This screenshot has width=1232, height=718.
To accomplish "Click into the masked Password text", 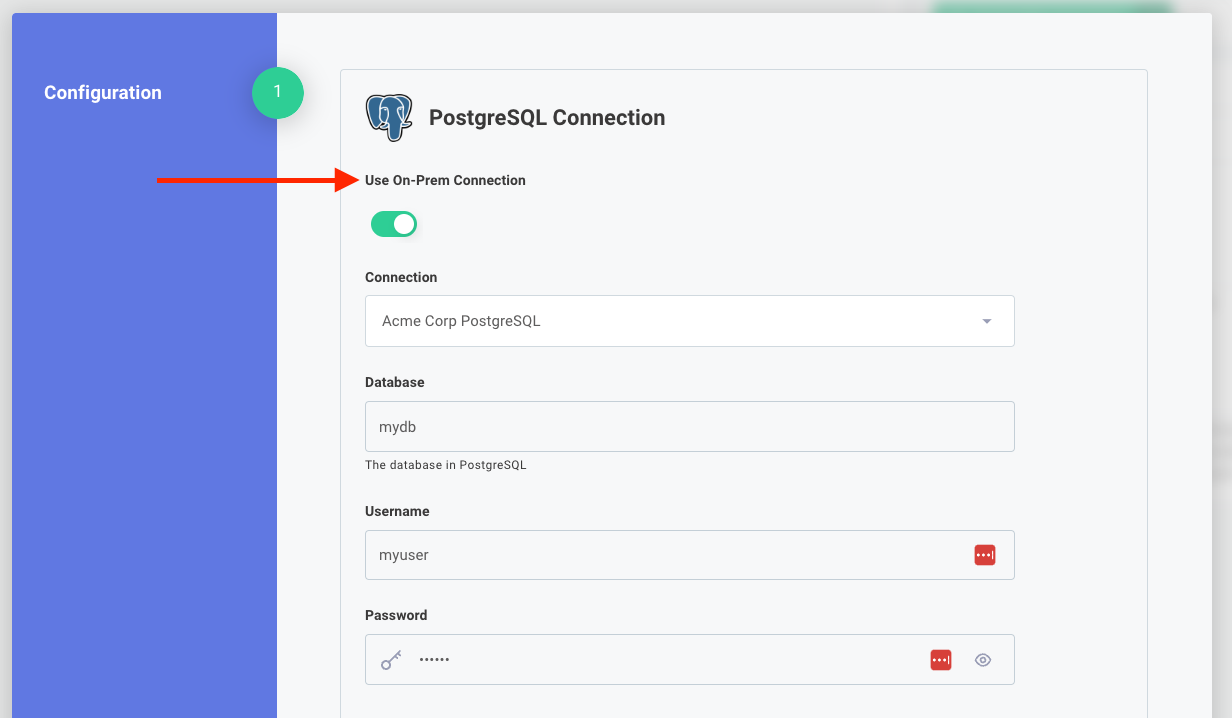I will 435,660.
